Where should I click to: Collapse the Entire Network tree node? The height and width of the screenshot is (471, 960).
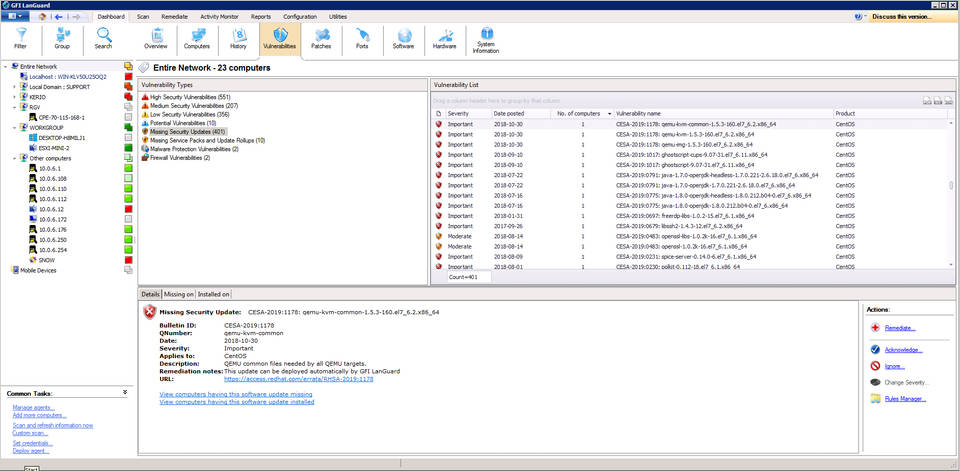(x=5, y=66)
